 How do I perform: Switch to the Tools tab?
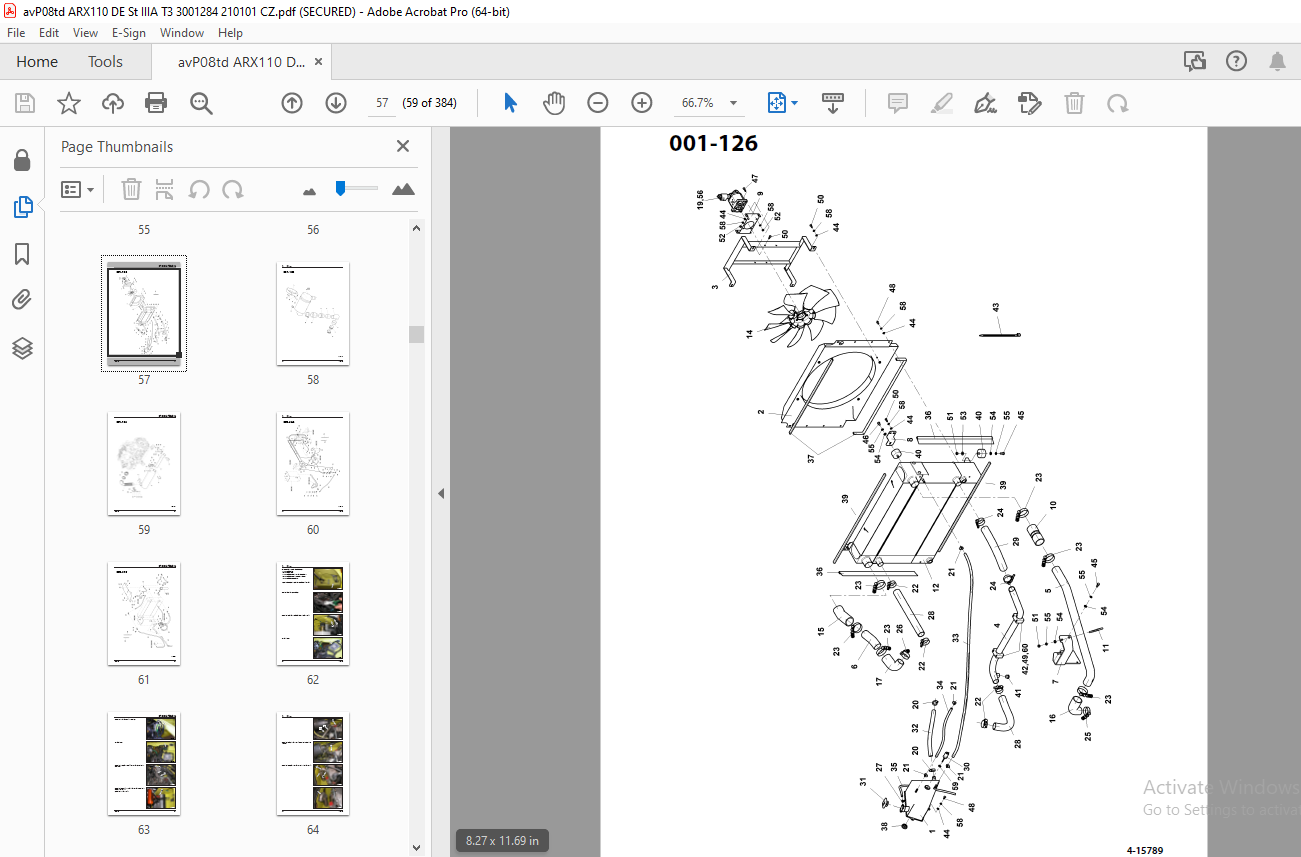pyautogui.click(x=105, y=62)
